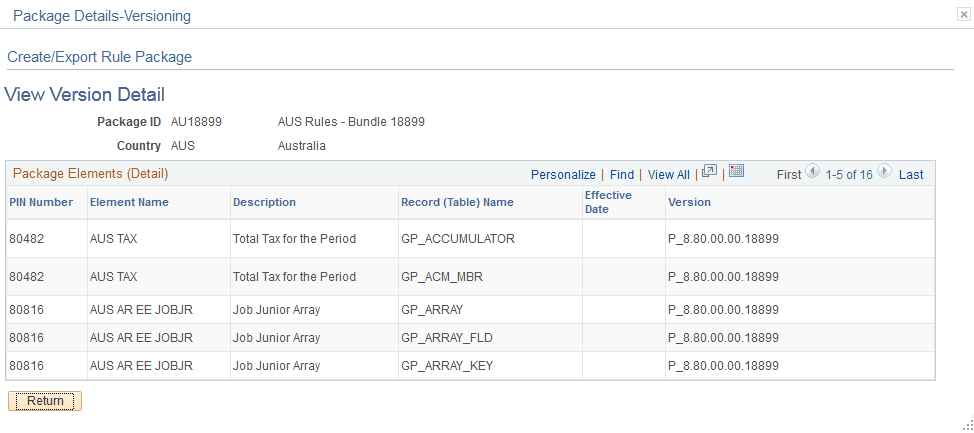Click the Package Elements (Detail) grid title
Viewport: 974px width, 433px height.
[x=91, y=174]
